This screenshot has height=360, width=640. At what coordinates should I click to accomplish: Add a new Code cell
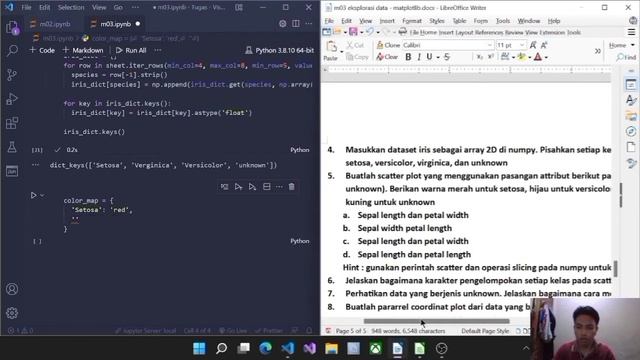pos(42,50)
